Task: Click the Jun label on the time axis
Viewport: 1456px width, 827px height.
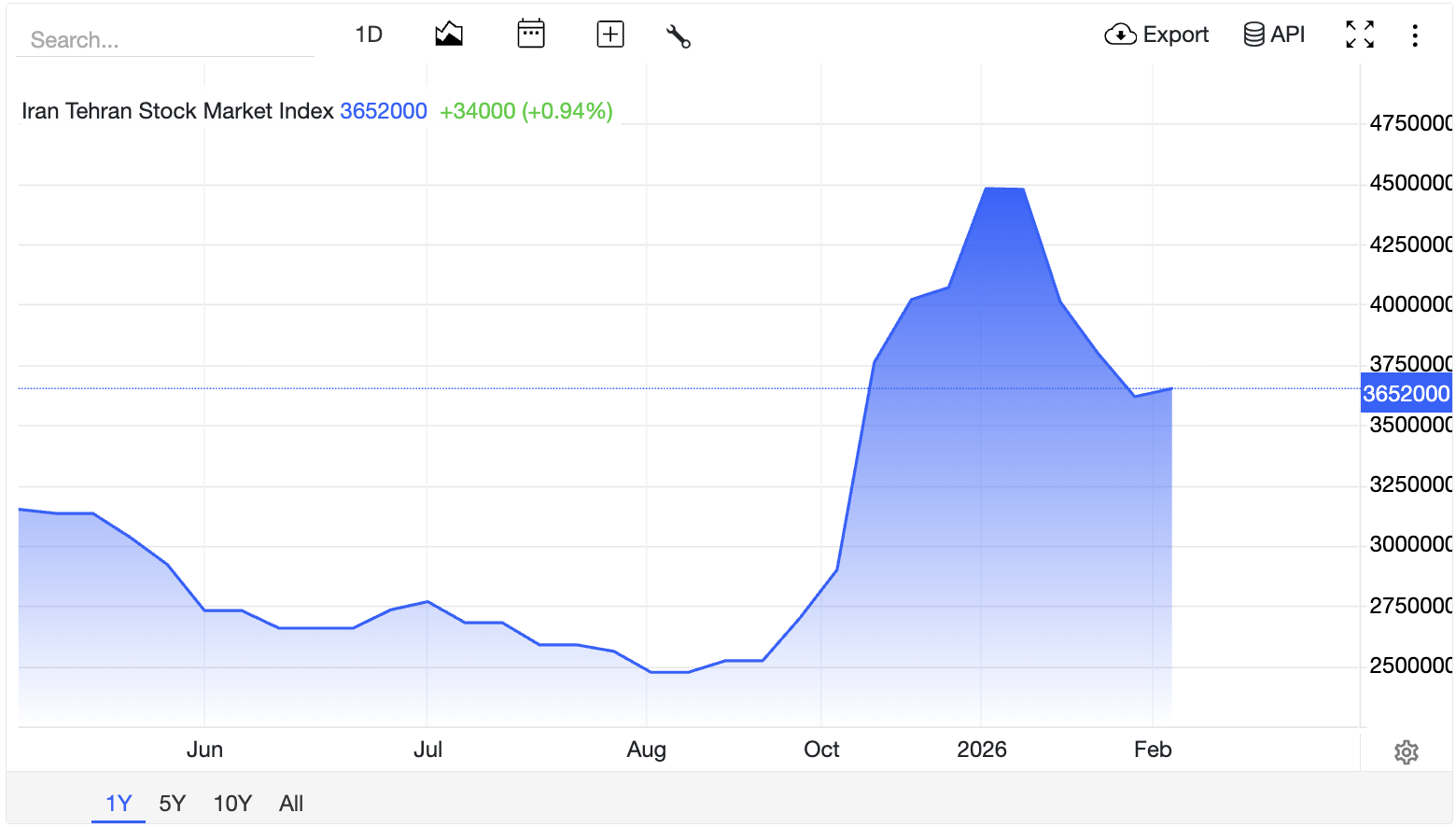Action: coord(204,750)
